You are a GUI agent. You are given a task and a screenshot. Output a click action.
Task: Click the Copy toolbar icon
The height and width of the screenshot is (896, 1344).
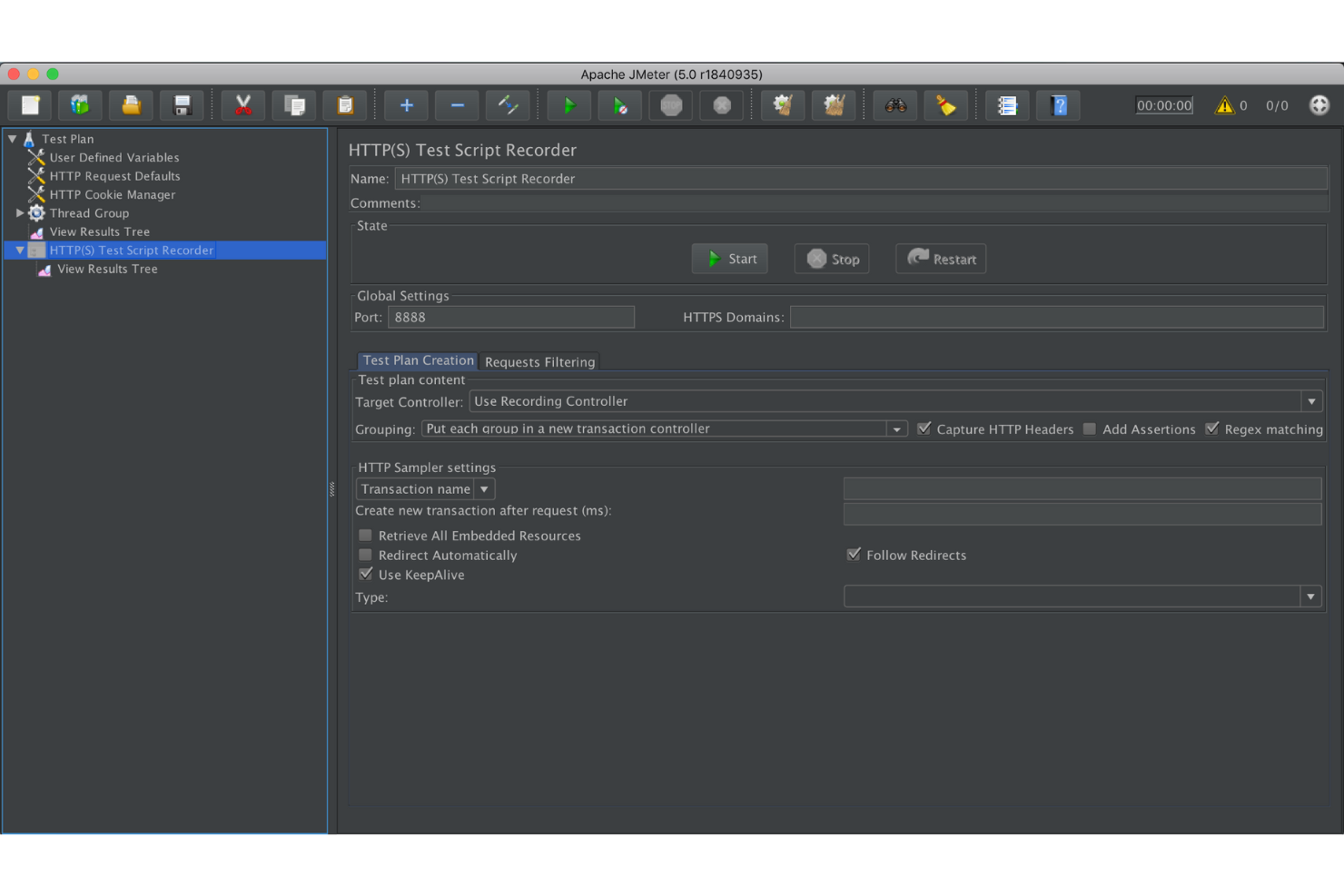click(294, 105)
